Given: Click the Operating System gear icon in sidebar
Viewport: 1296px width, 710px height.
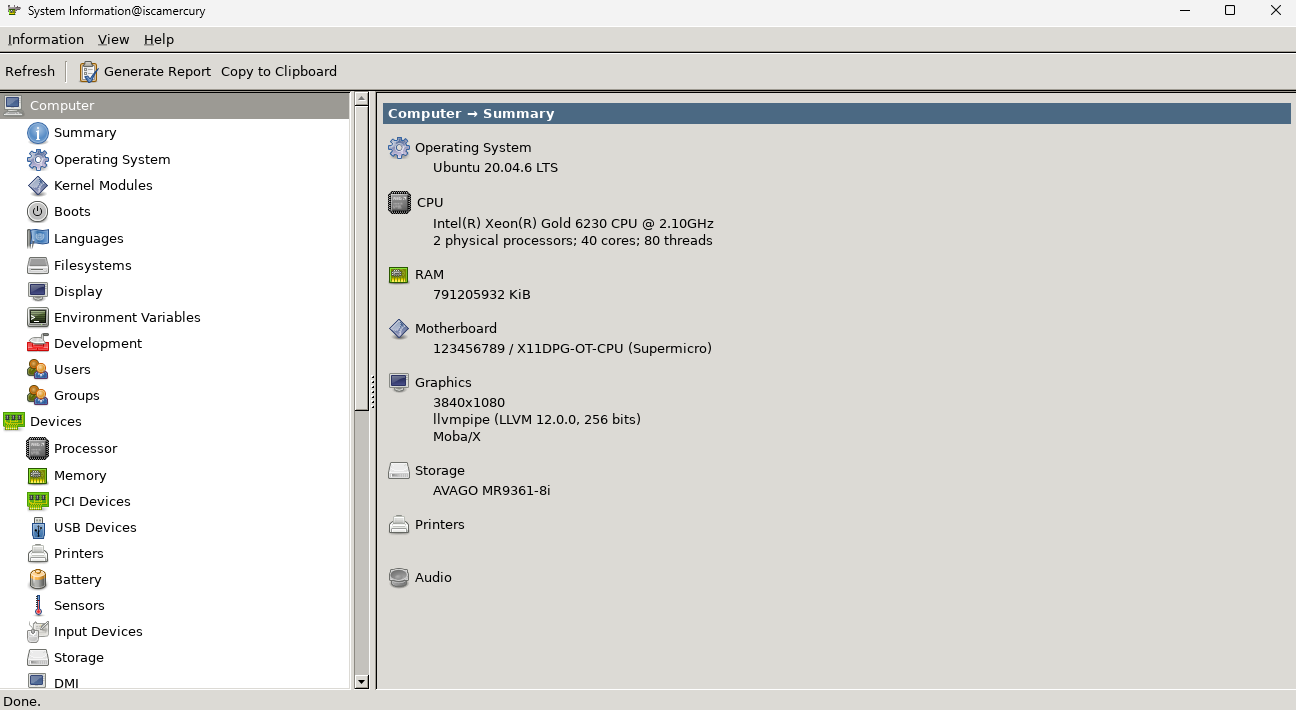Looking at the screenshot, I should pos(37,159).
